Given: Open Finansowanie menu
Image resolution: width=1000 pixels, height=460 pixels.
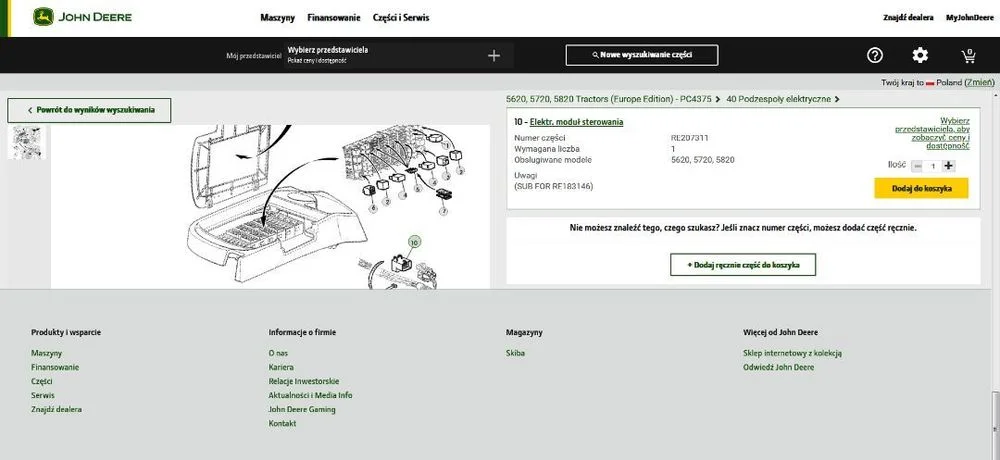Looking at the screenshot, I should 334,18.
